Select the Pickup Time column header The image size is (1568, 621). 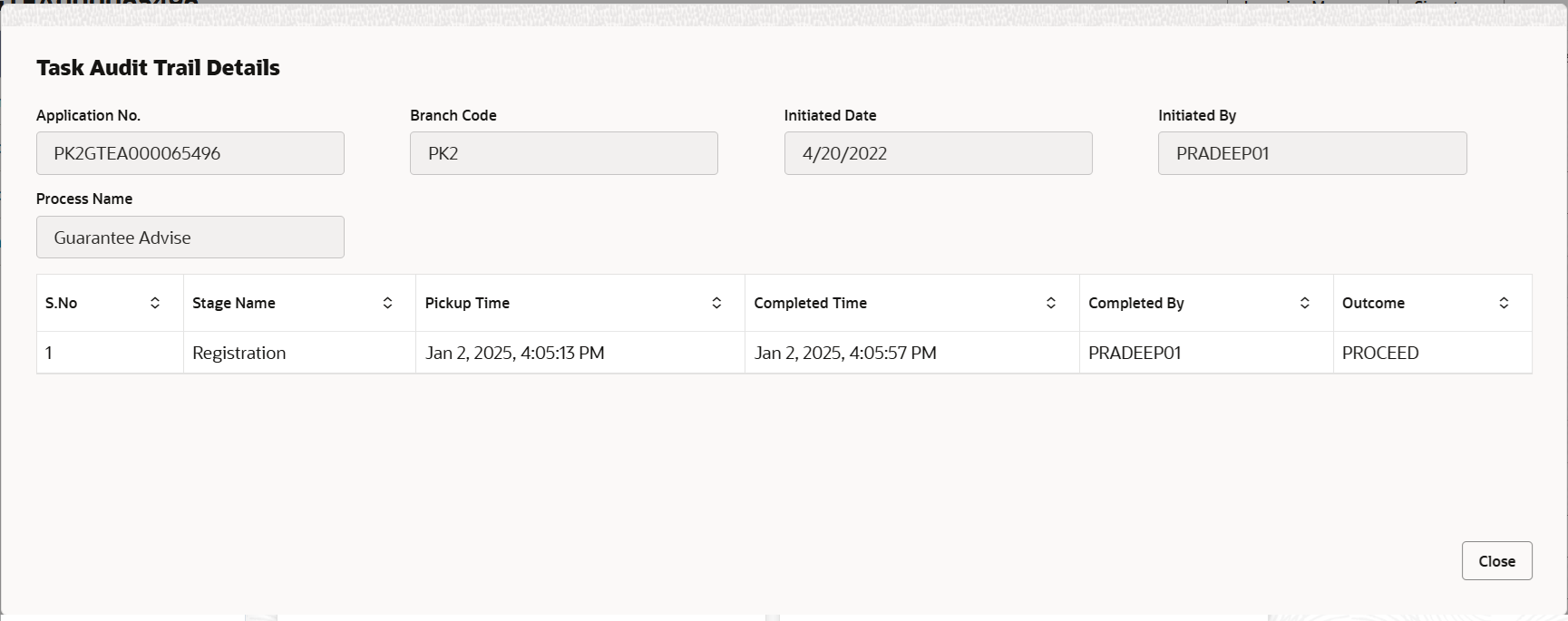click(580, 303)
